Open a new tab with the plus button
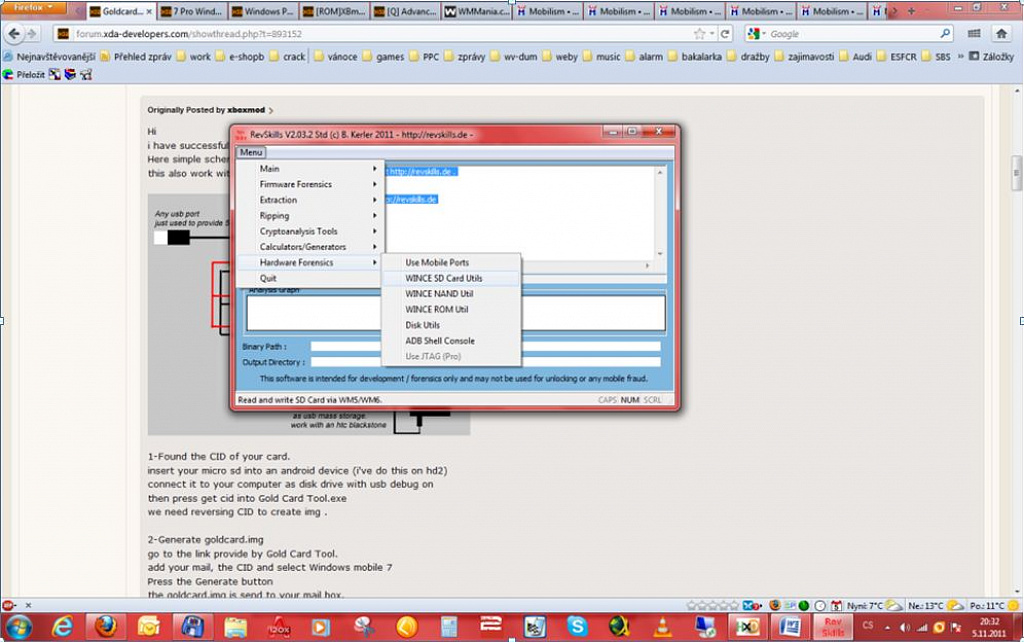Image resolution: width=1024 pixels, height=642 pixels. pyautogui.click(x=911, y=11)
